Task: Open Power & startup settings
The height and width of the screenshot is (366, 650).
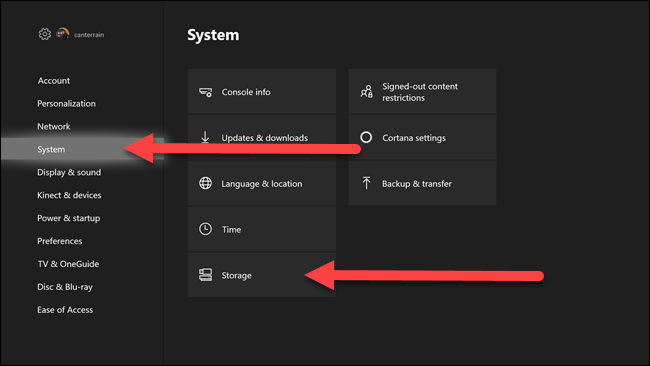Action: [68, 218]
